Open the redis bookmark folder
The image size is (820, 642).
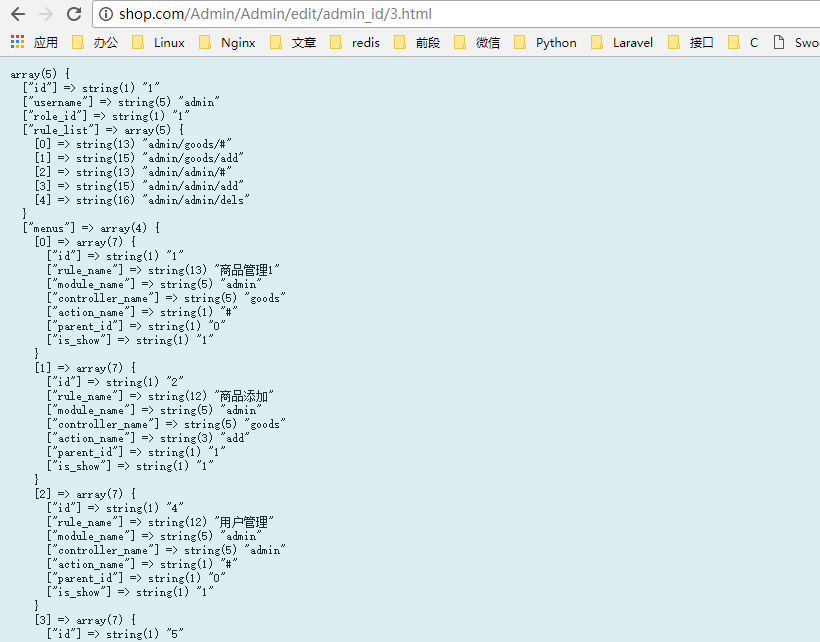coord(355,42)
